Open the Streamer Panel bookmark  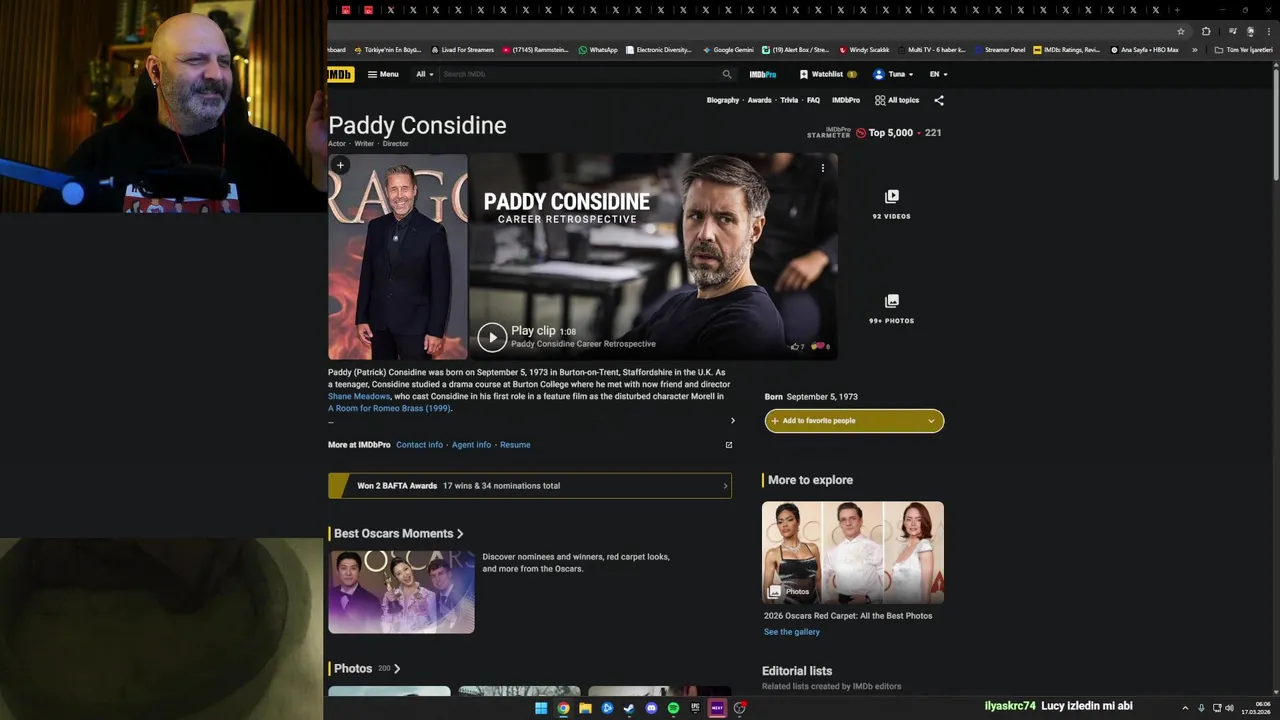1000,50
